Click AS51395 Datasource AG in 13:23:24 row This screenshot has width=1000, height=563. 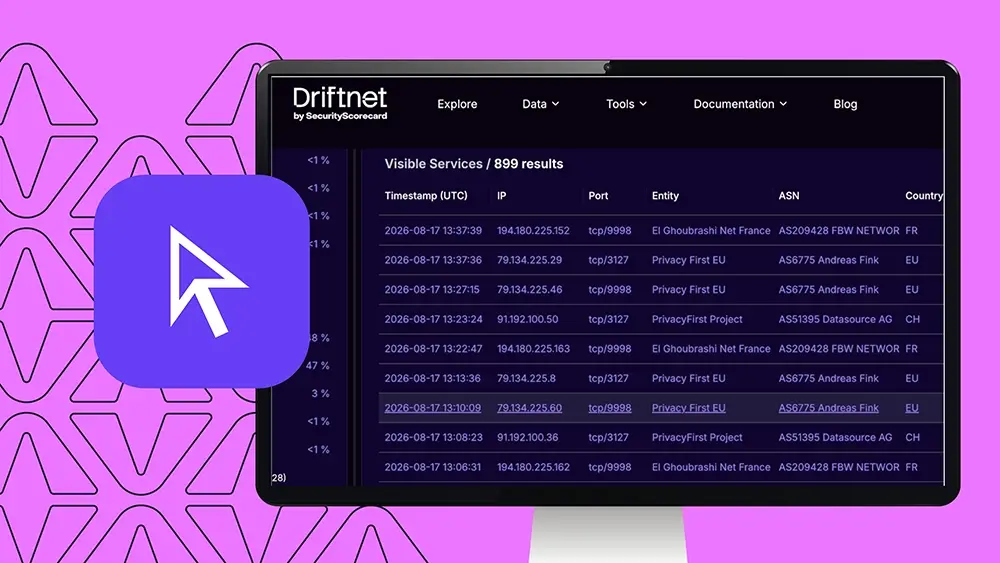tap(835, 319)
